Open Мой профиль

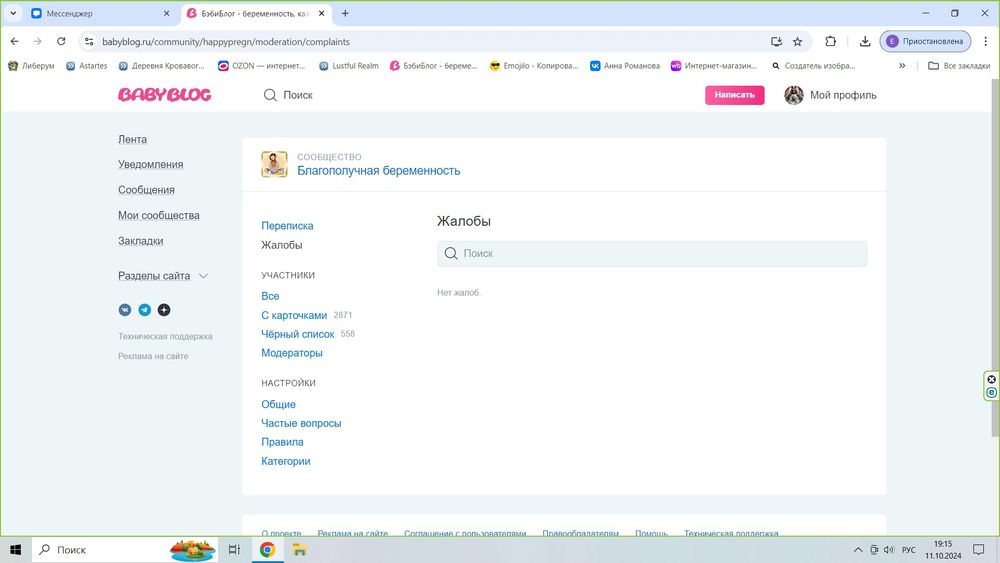(x=843, y=95)
